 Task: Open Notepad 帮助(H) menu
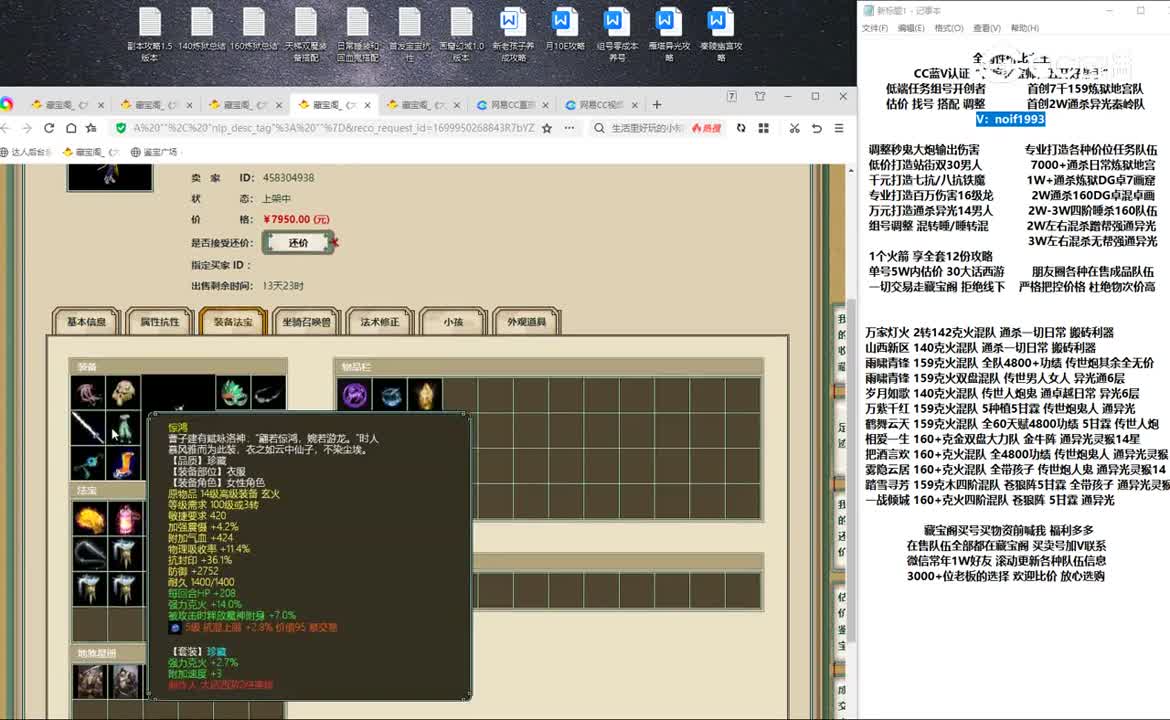[1024, 28]
